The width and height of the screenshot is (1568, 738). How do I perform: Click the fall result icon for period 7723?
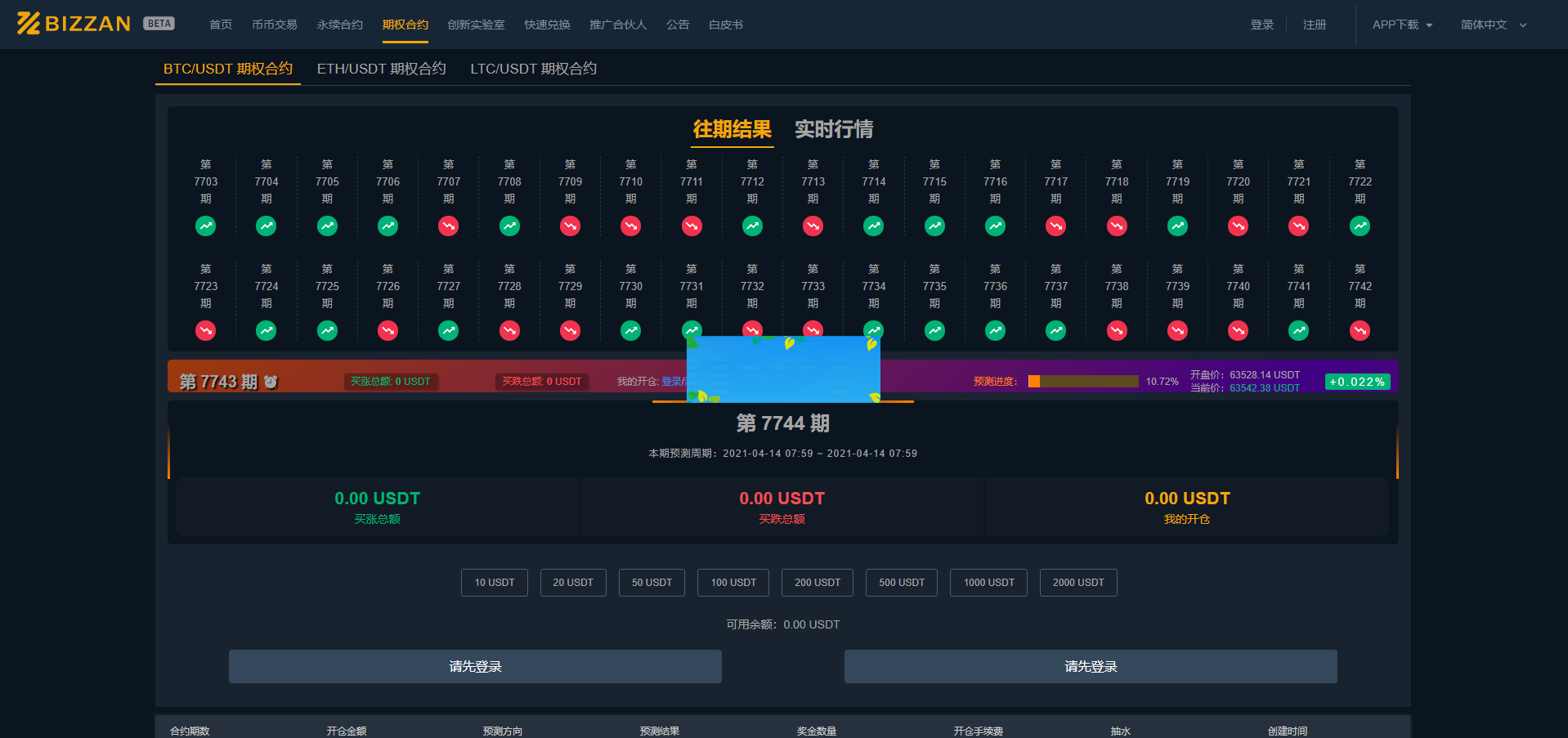(x=205, y=330)
